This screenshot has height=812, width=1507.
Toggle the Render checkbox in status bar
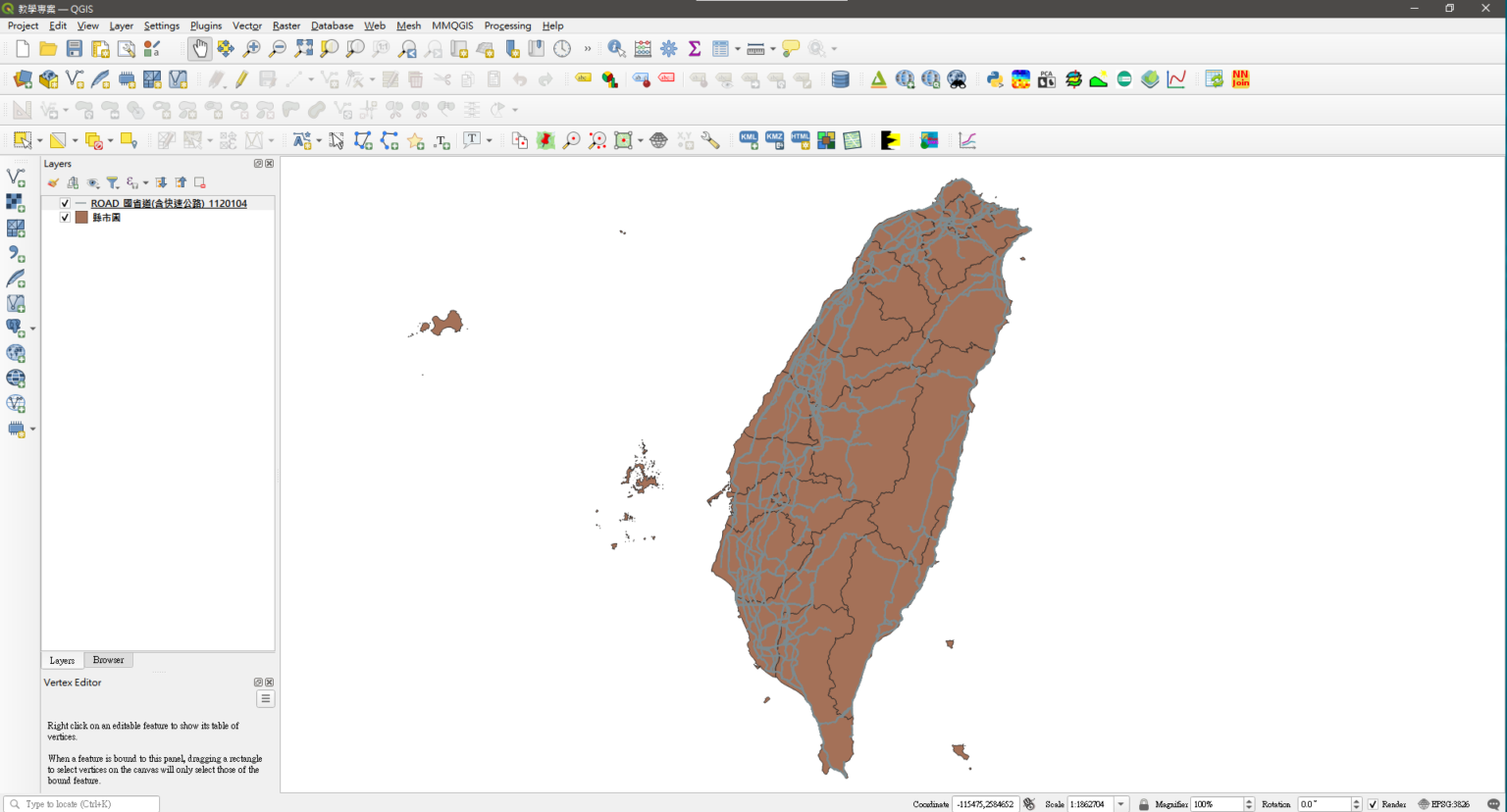click(x=1373, y=804)
